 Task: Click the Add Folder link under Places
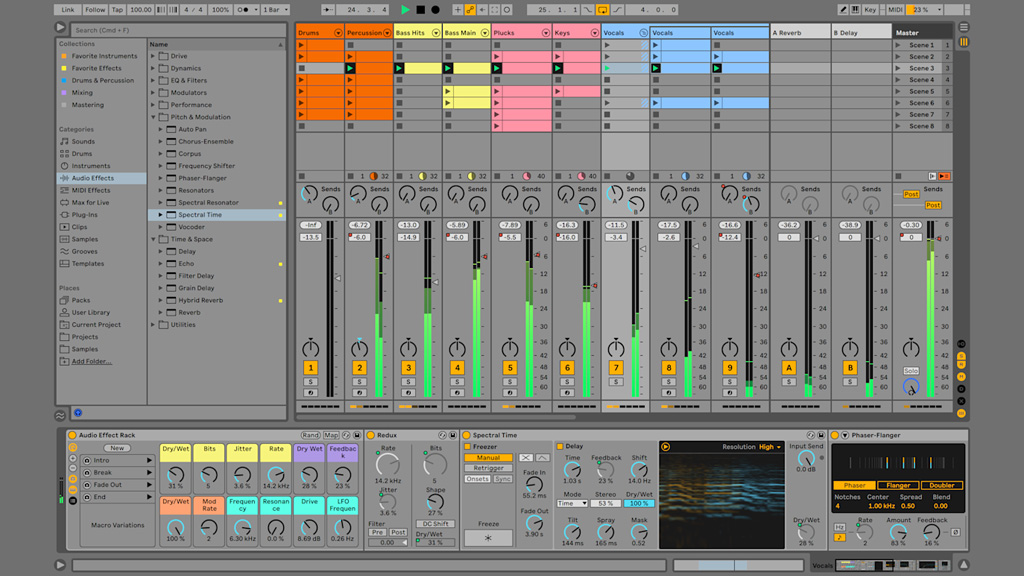[91, 361]
